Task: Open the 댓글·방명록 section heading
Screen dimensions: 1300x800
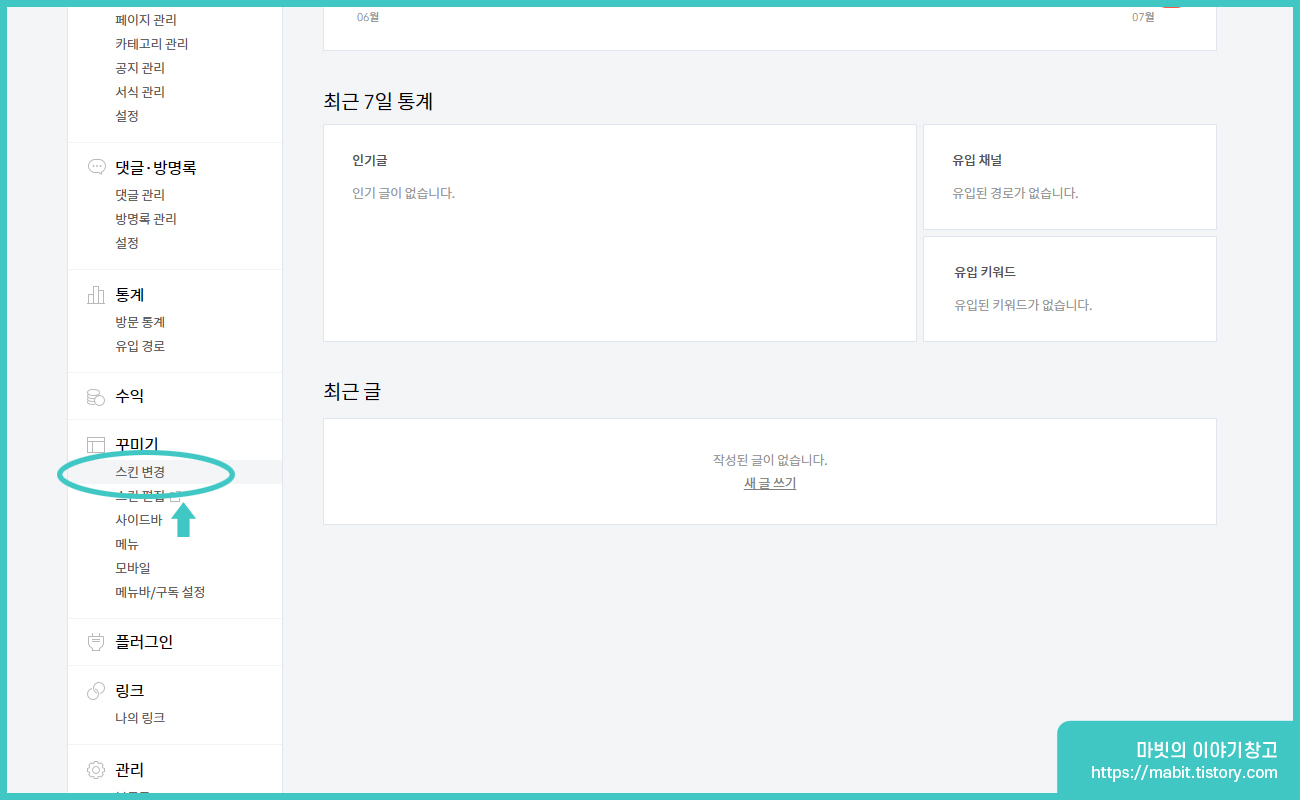Action: (156, 167)
